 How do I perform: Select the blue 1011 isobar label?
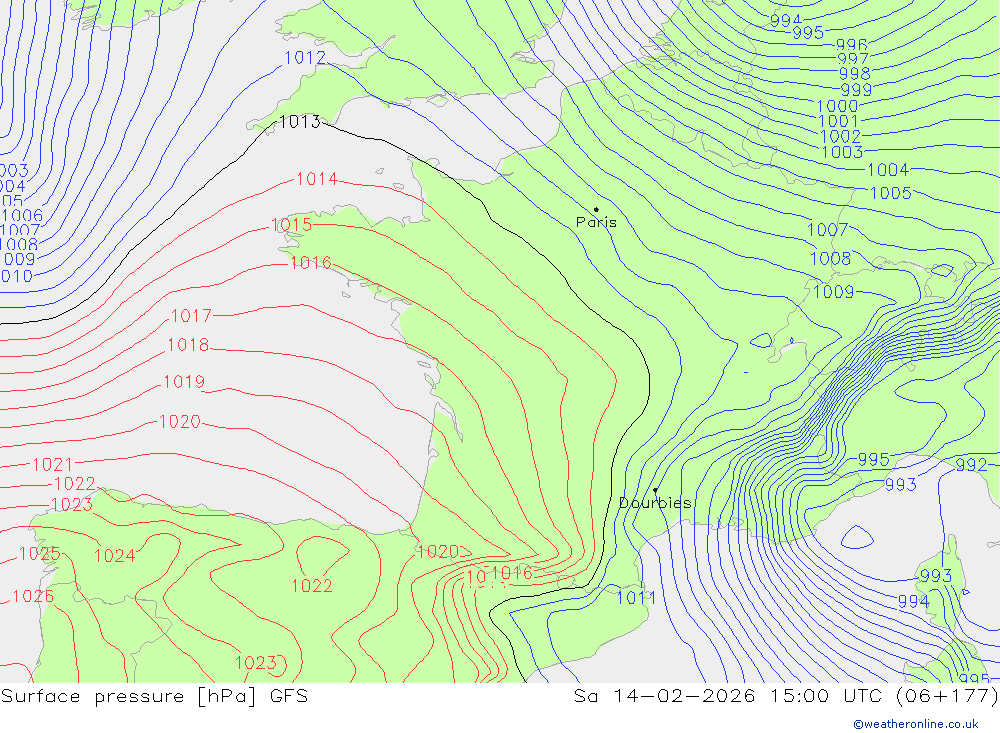[x=636, y=598]
